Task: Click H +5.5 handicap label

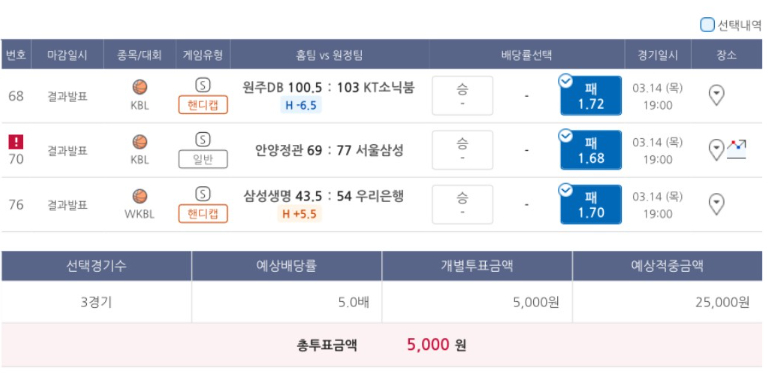Action: coord(299,214)
